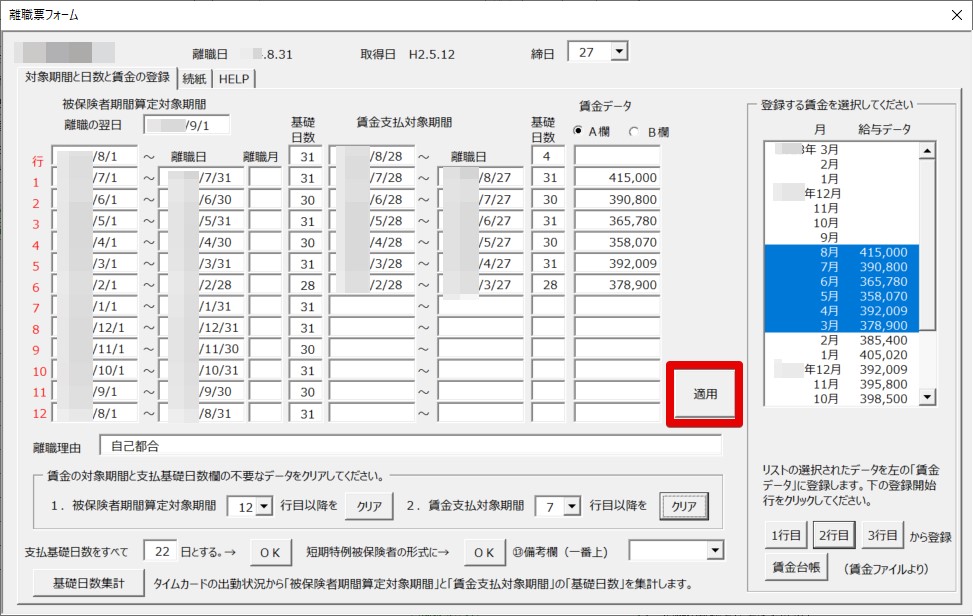This screenshot has width=973, height=616.
Task: Select list entry 10月 398,500
Action: 841,399
